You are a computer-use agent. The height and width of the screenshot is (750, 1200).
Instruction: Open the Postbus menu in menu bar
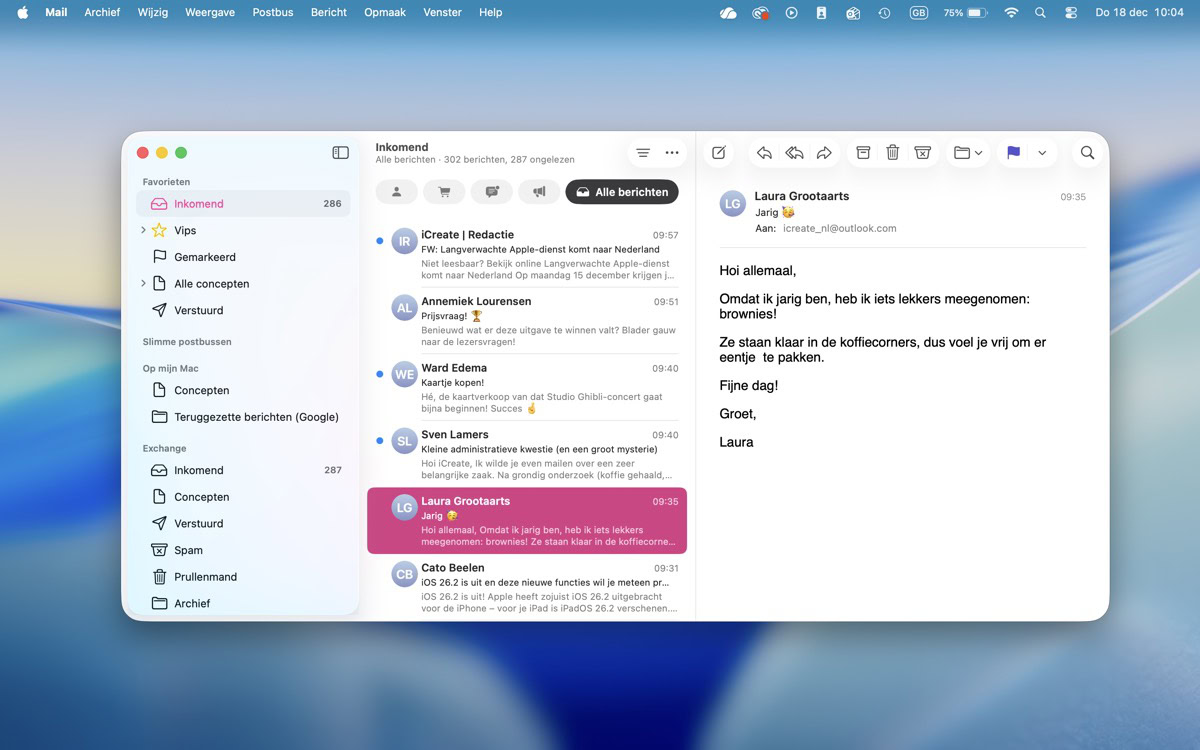tap(273, 12)
